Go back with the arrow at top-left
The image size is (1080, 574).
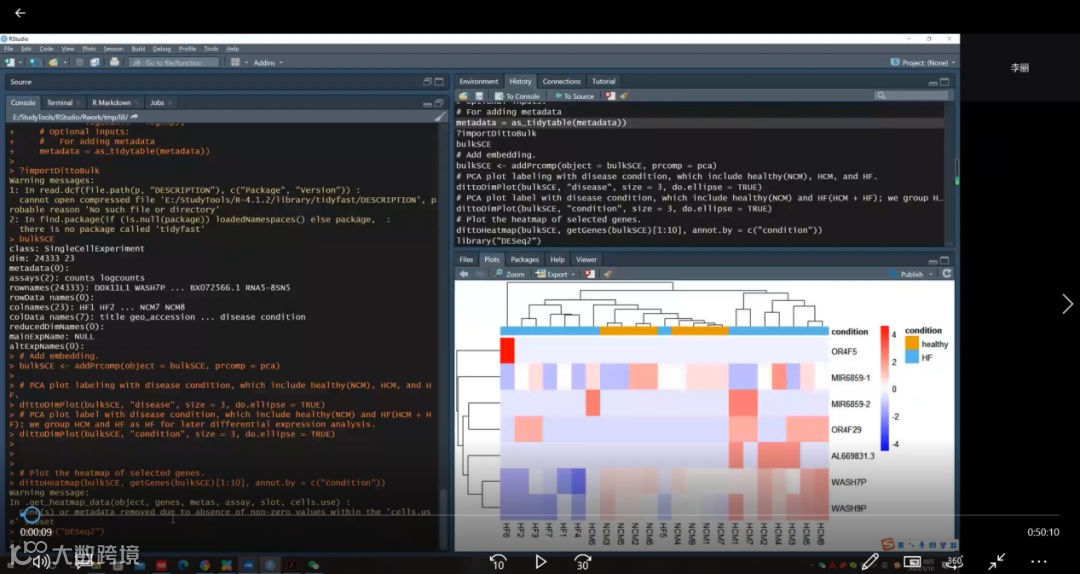(x=20, y=12)
